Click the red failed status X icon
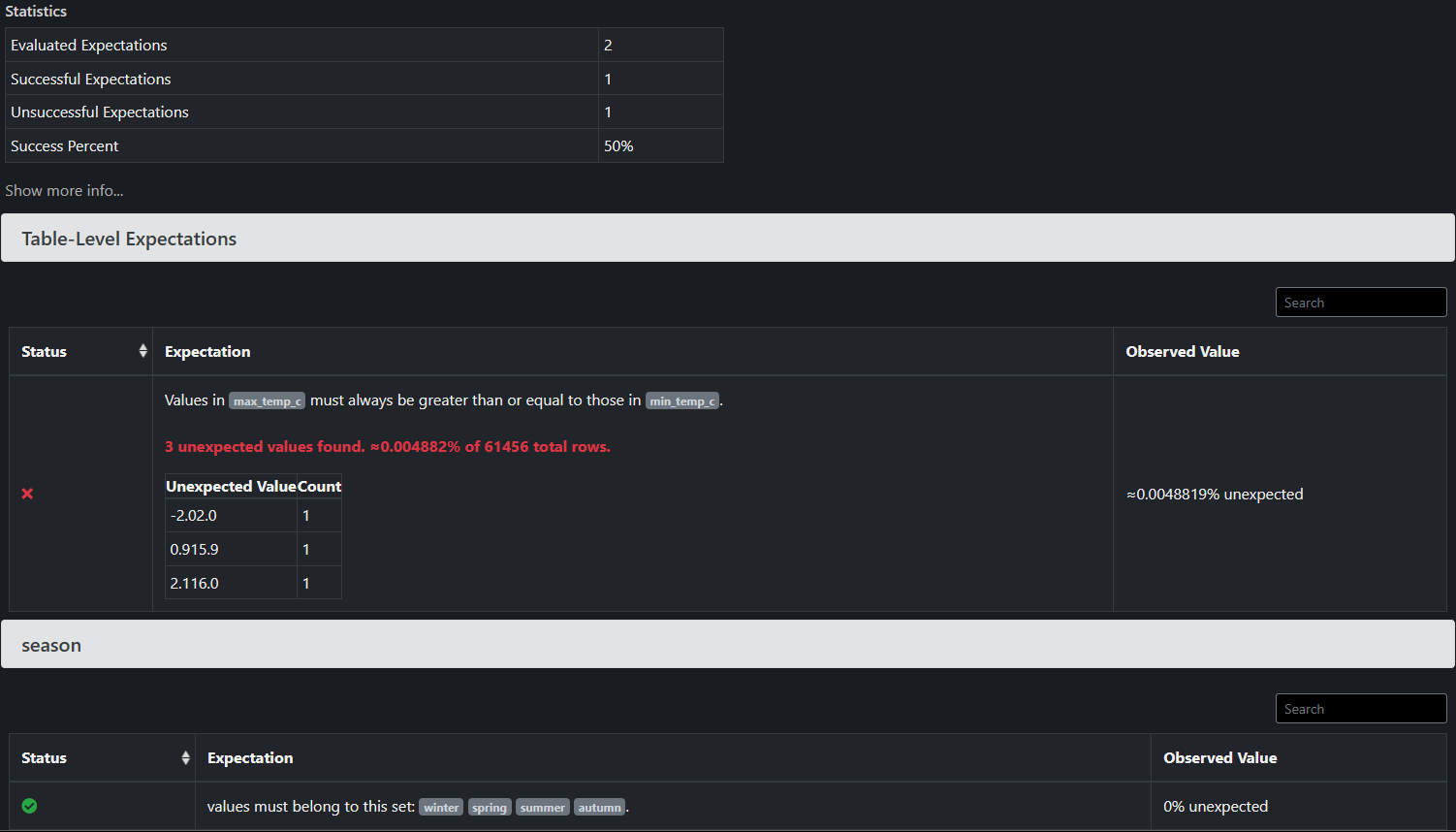Image resolution: width=1456 pixels, height=832 pixels. (27, 494)
